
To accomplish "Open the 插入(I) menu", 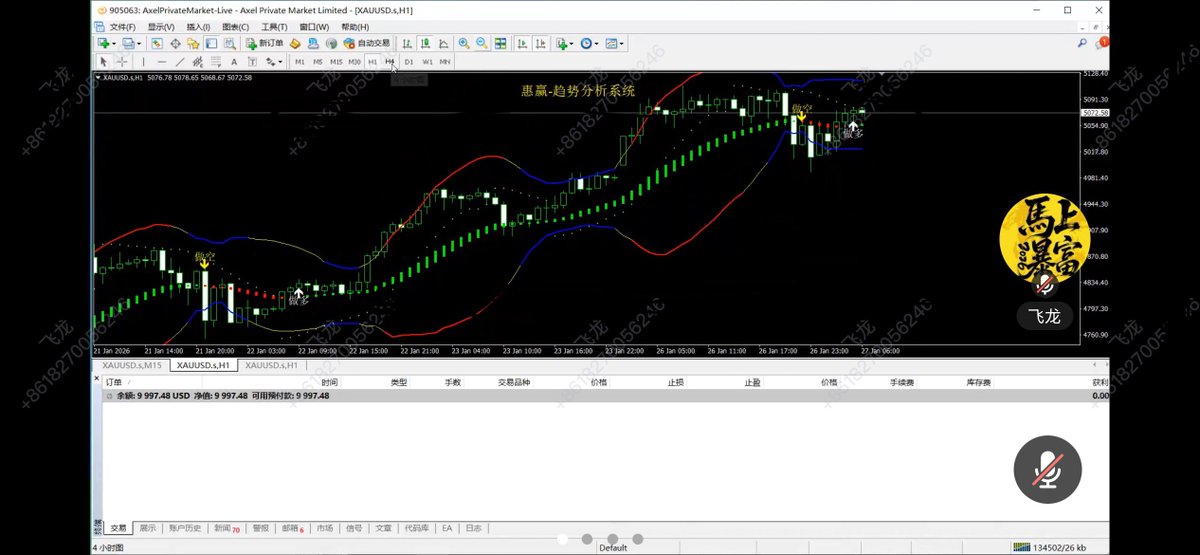I will tap(197, 27).
